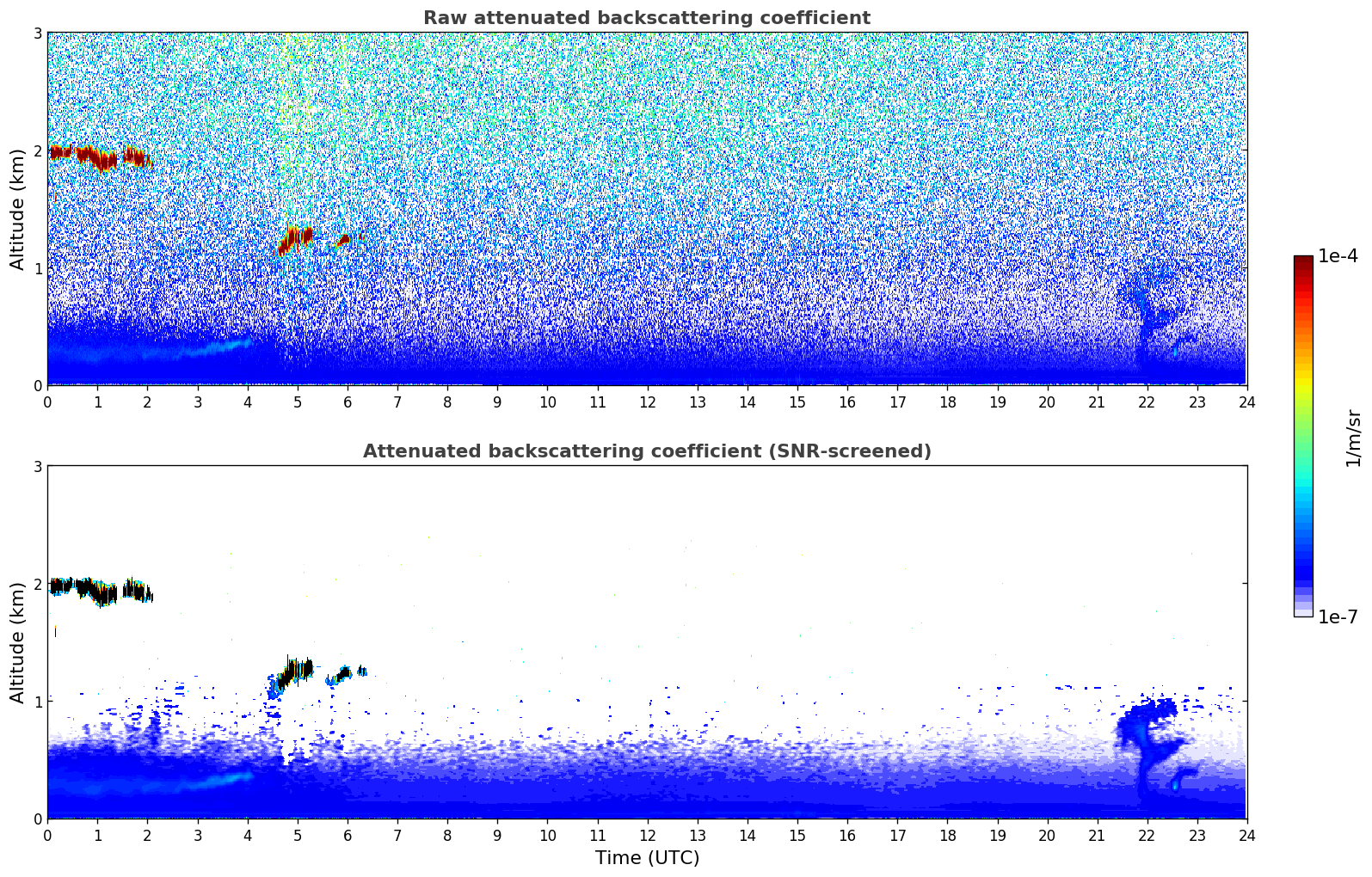Click the bottom plot title 'Attenuated backscattering coefficient (SNR-screened)'

pyautogui.click(x=647, y=451)
